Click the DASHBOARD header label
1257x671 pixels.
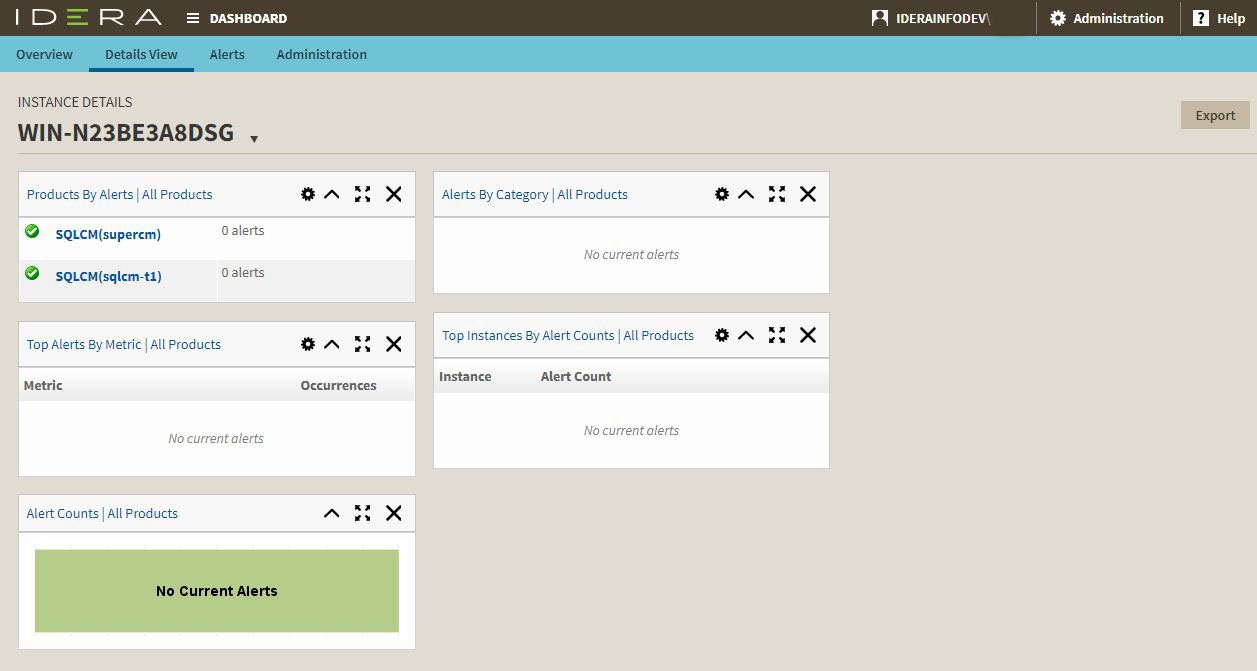248,18
